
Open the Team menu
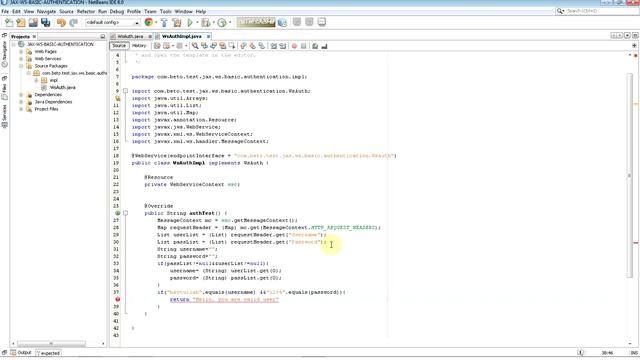150,11
